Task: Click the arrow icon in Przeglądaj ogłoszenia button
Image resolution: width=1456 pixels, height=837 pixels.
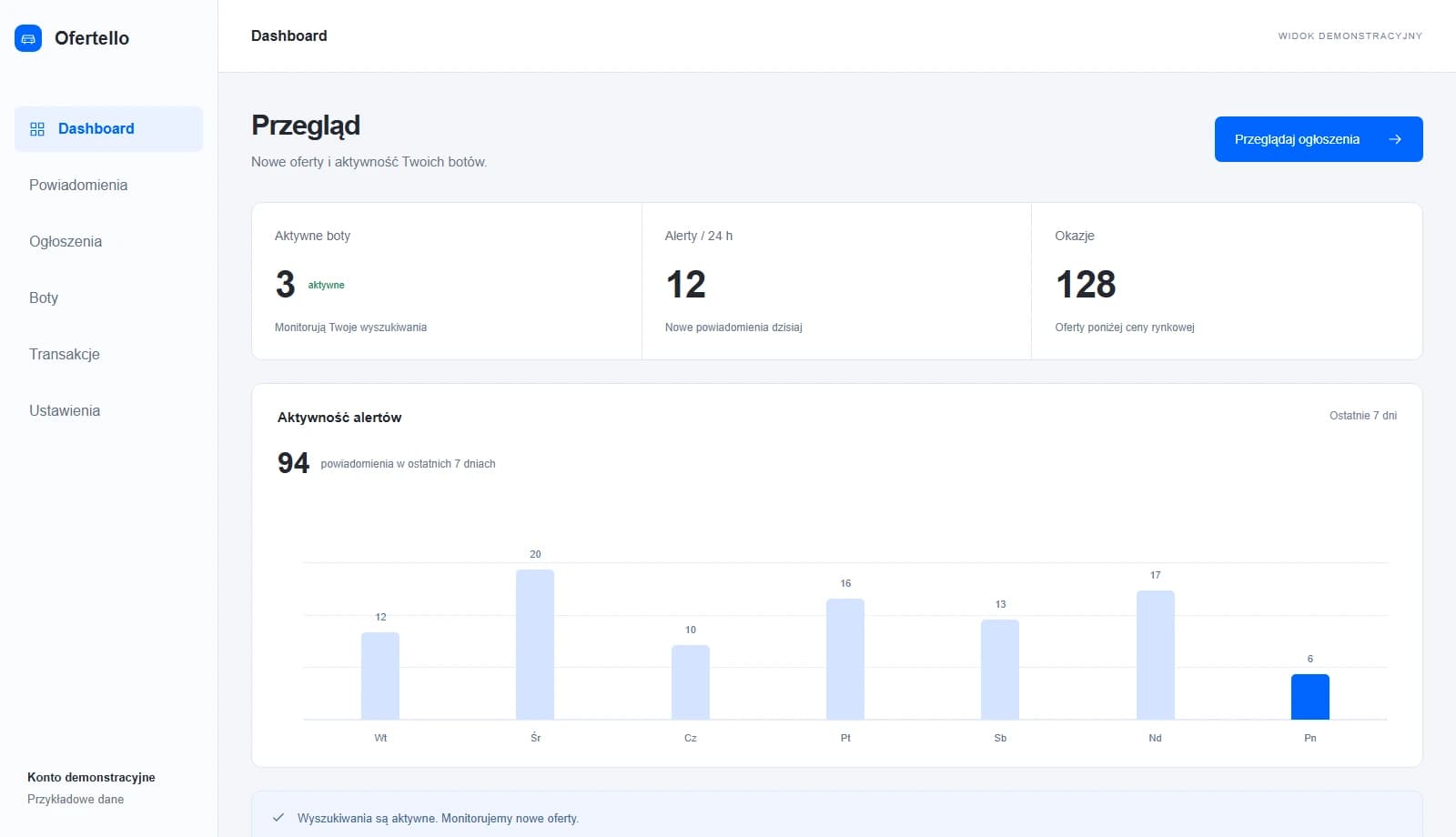Action: pyautogui.click(x=1395, y=139)
